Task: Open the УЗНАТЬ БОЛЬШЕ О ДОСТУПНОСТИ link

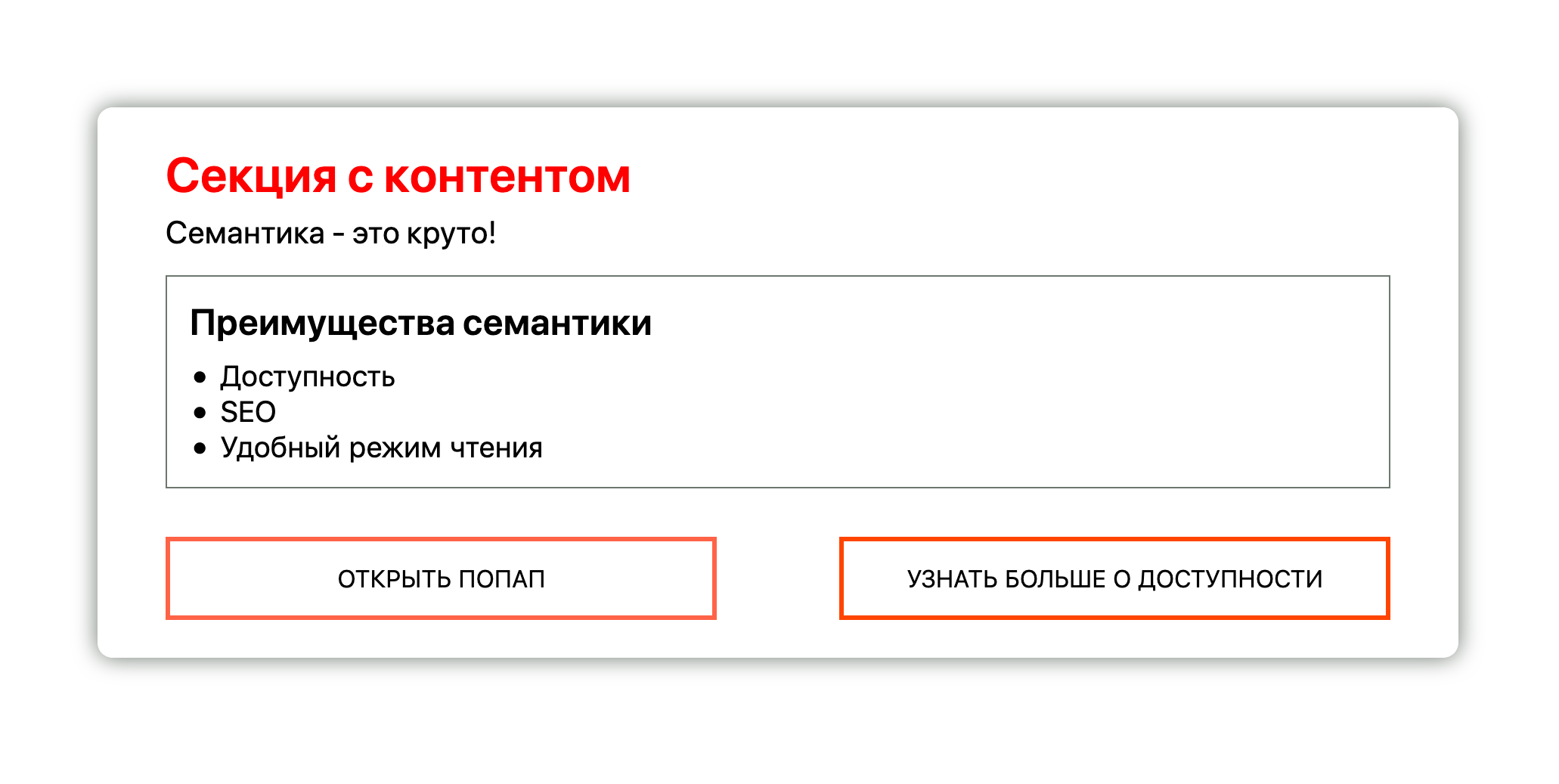Action: pyautogui.click(x=1114, y=578)
